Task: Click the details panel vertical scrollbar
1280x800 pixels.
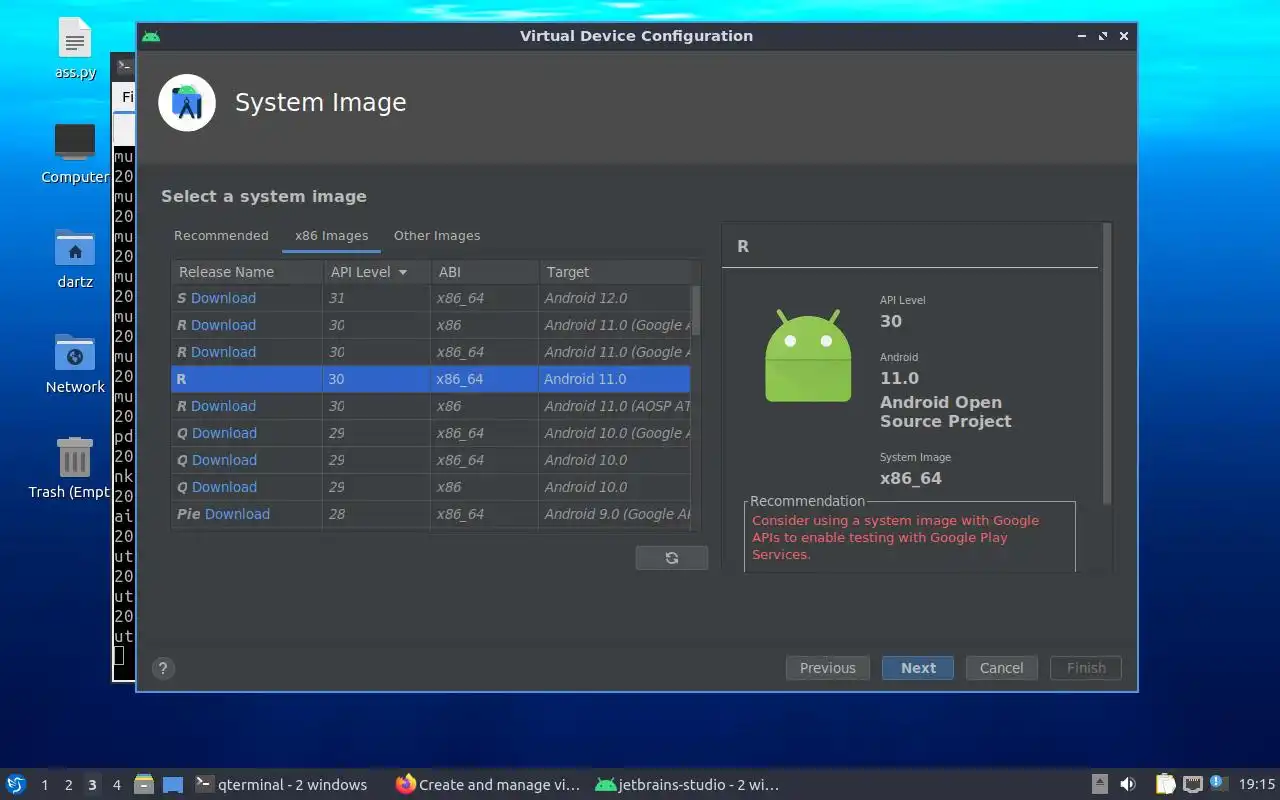Action: (x=1107, y=364)
